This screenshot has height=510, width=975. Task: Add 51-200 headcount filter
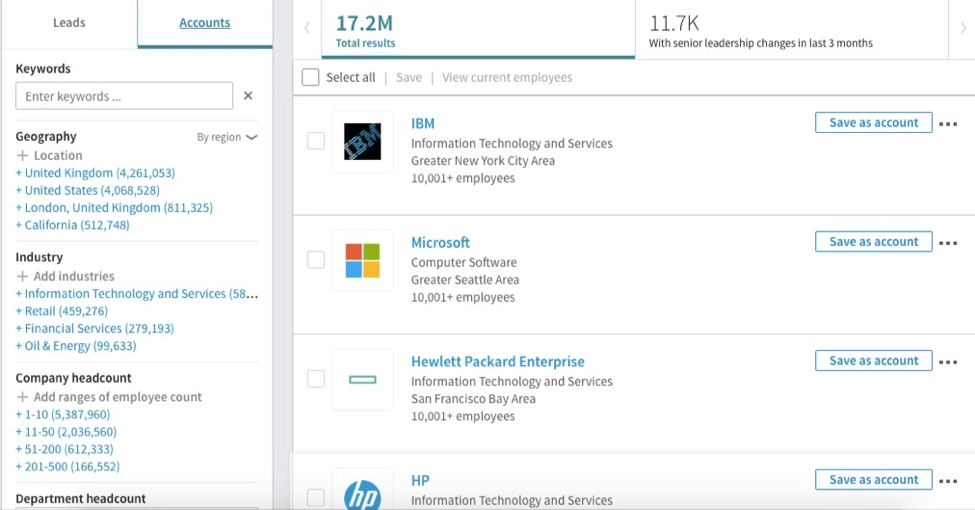point(65,449)
